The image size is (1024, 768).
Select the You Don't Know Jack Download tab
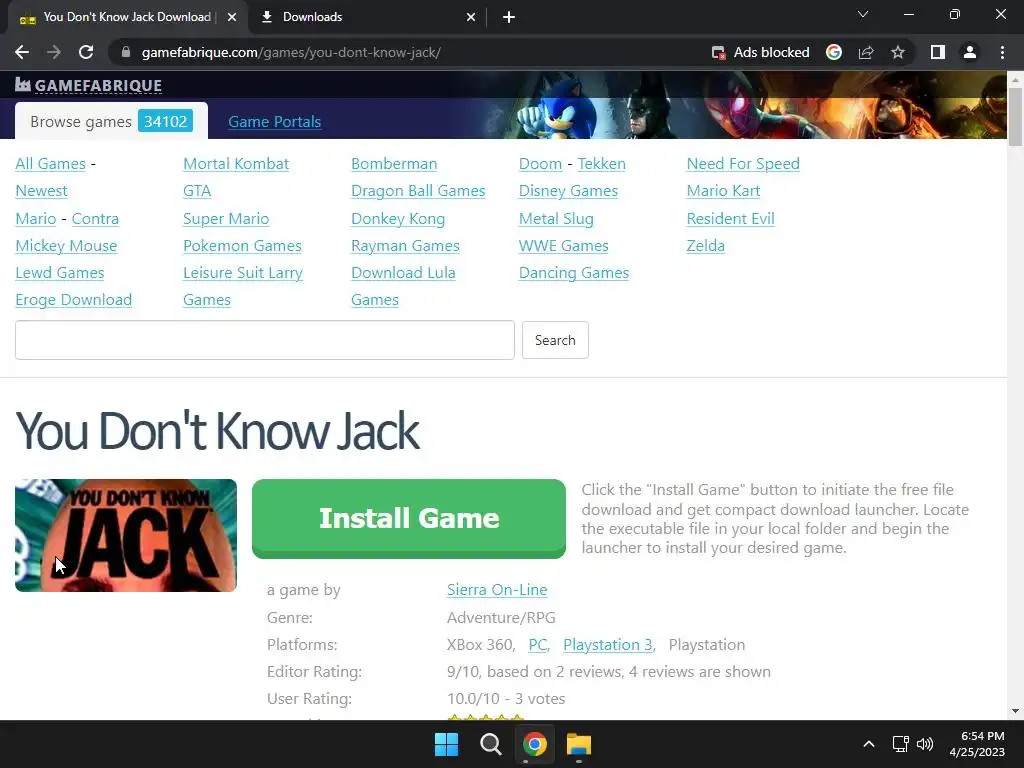coord(128,17)
